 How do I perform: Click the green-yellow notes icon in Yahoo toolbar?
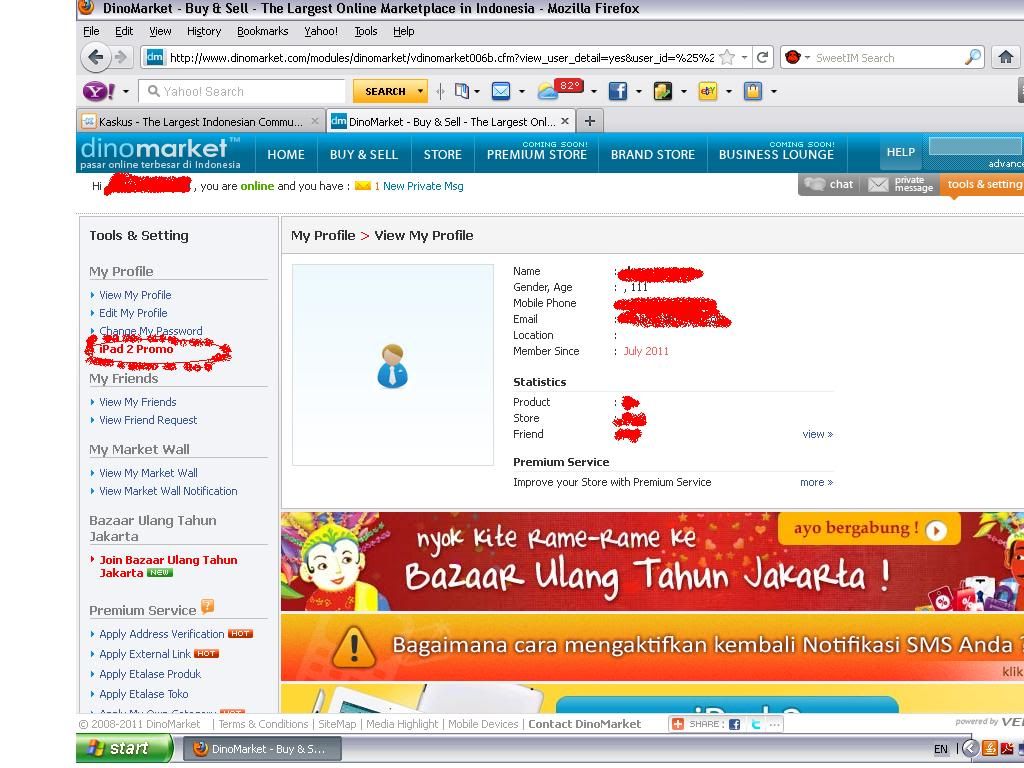click(x=662, y=91)
